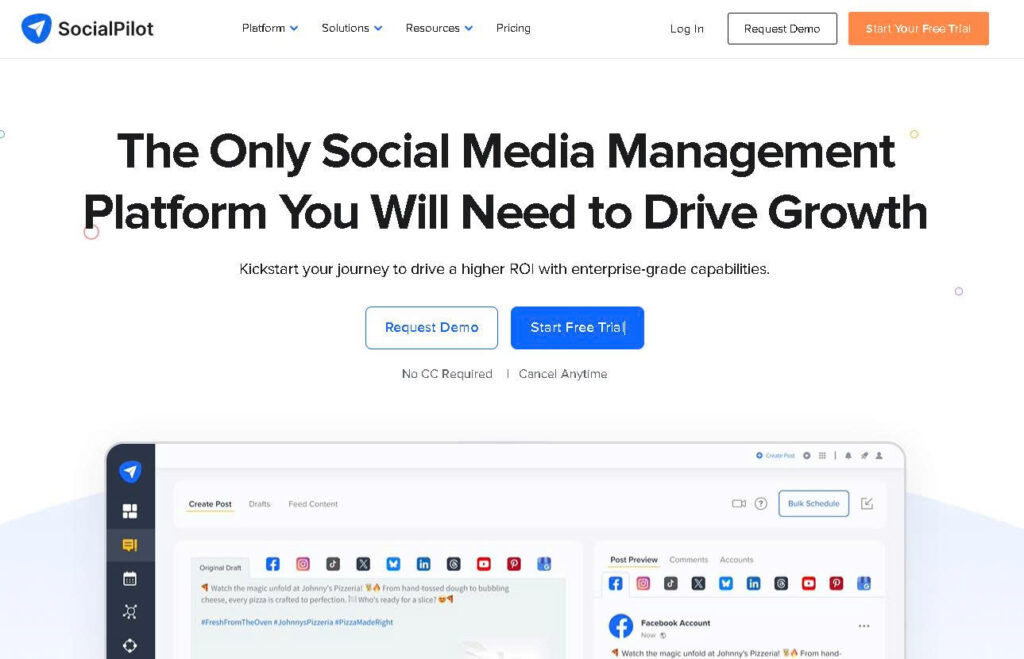
Task: Switch to the Drafts tab
Action: pos(260,504)
